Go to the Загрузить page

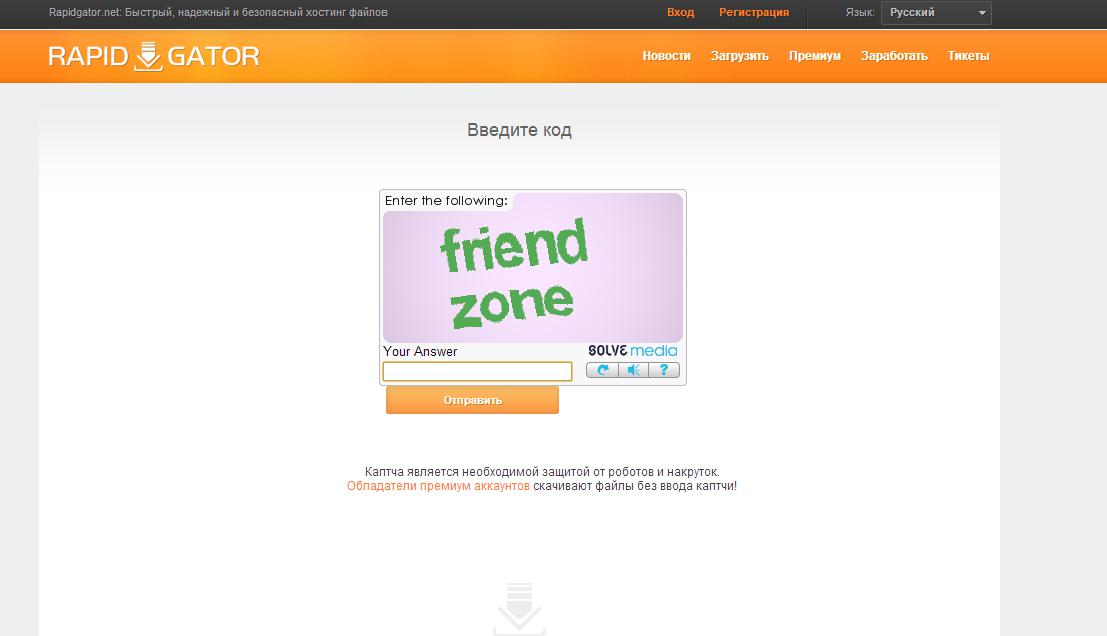[x=739, y=56]
